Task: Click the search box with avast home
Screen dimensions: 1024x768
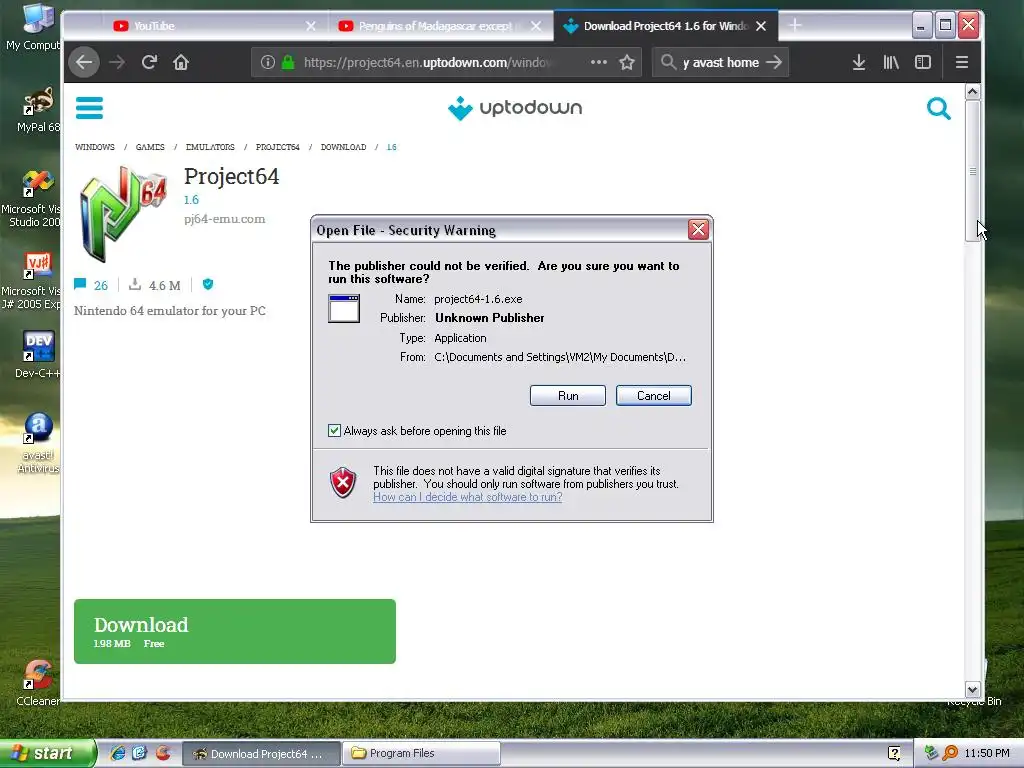Action: click(x=720, y=62)
